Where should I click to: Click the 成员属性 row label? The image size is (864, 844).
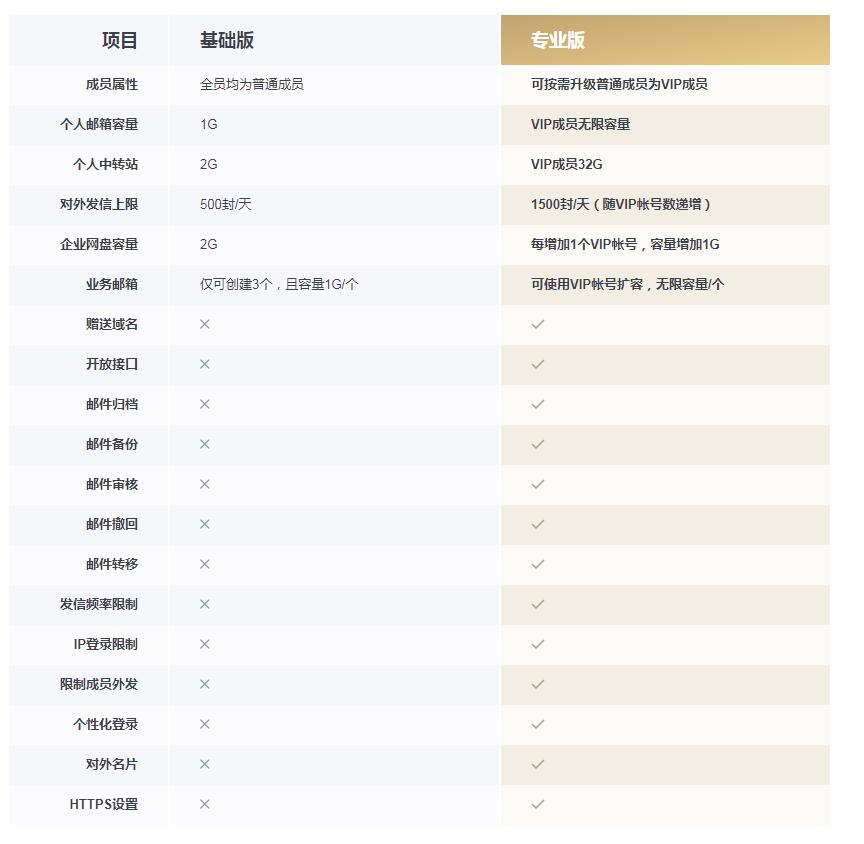[x=112, y=84]
